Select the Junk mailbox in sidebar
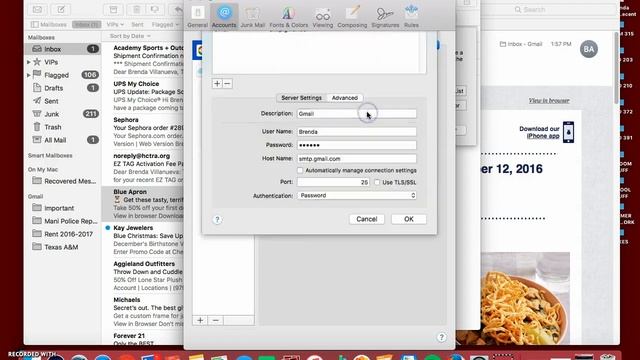Screen dimensions: 640x360 click(62, 114)
